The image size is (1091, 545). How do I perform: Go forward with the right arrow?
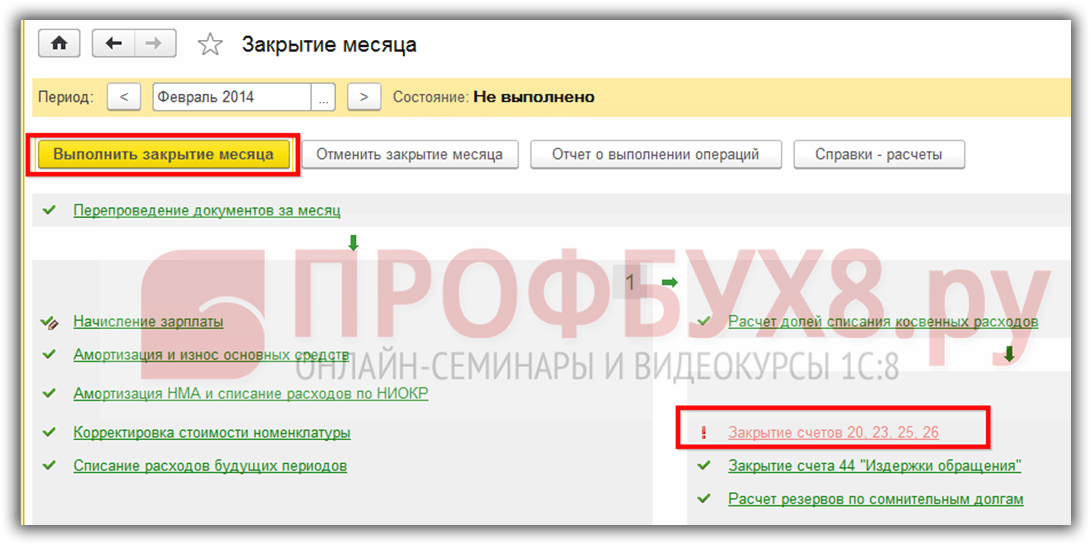point(154,44)
